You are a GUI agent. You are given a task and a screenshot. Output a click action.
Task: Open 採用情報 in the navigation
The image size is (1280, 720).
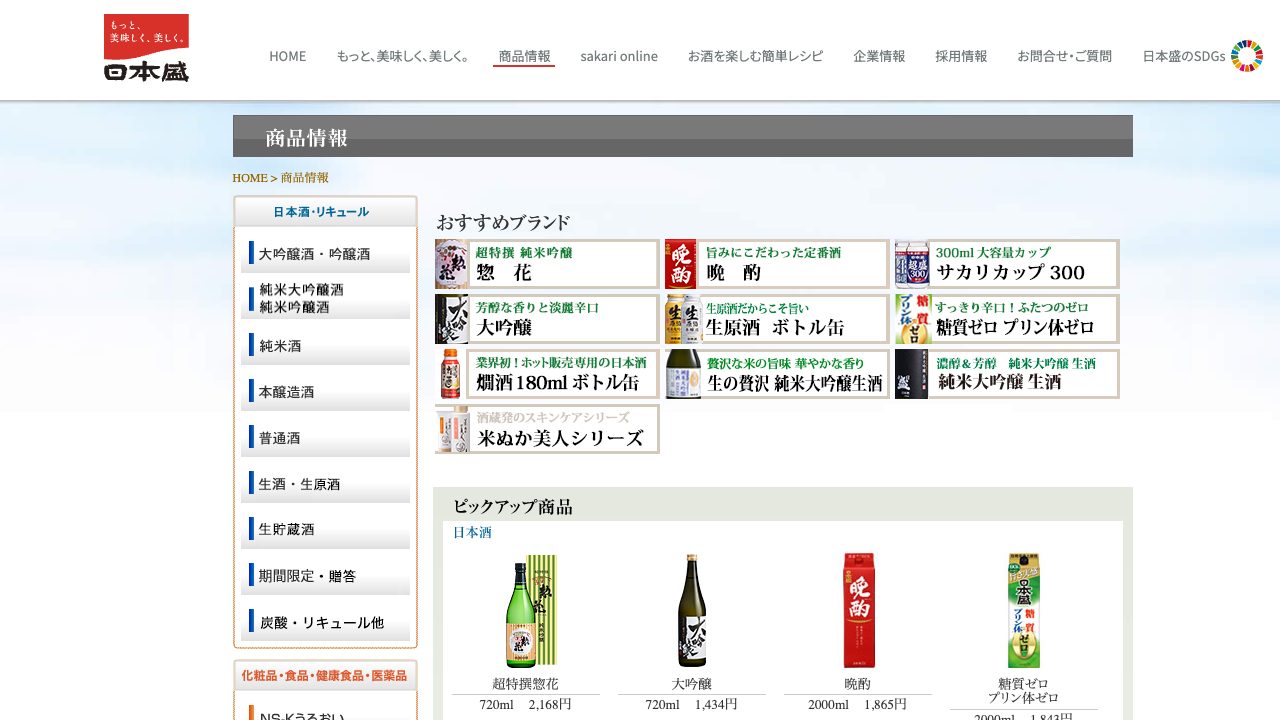pos(961,56)
